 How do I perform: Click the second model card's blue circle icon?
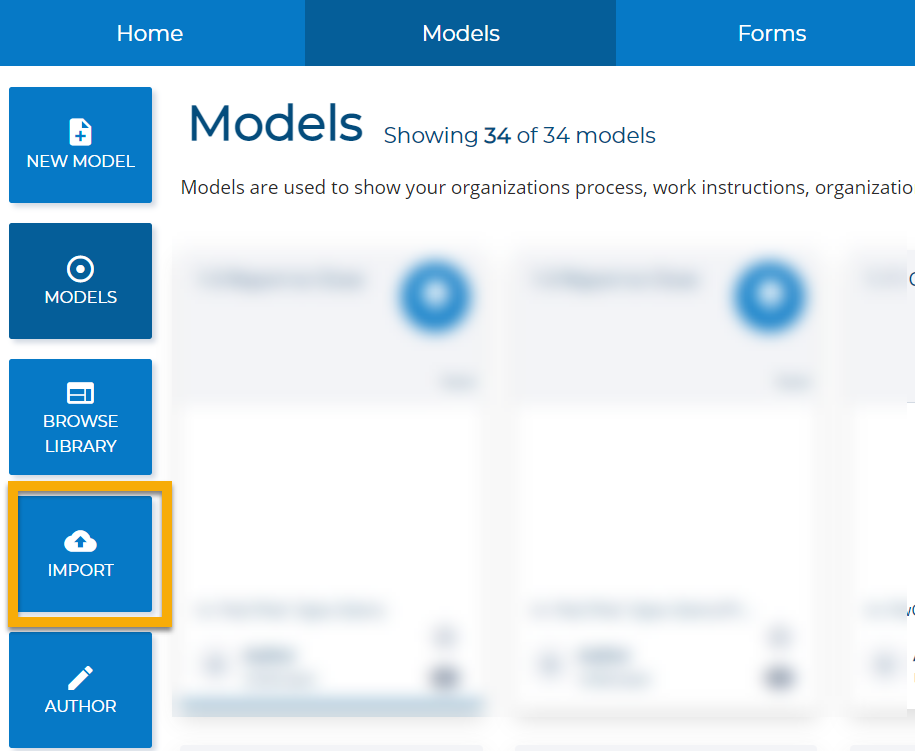pos(770,297)
